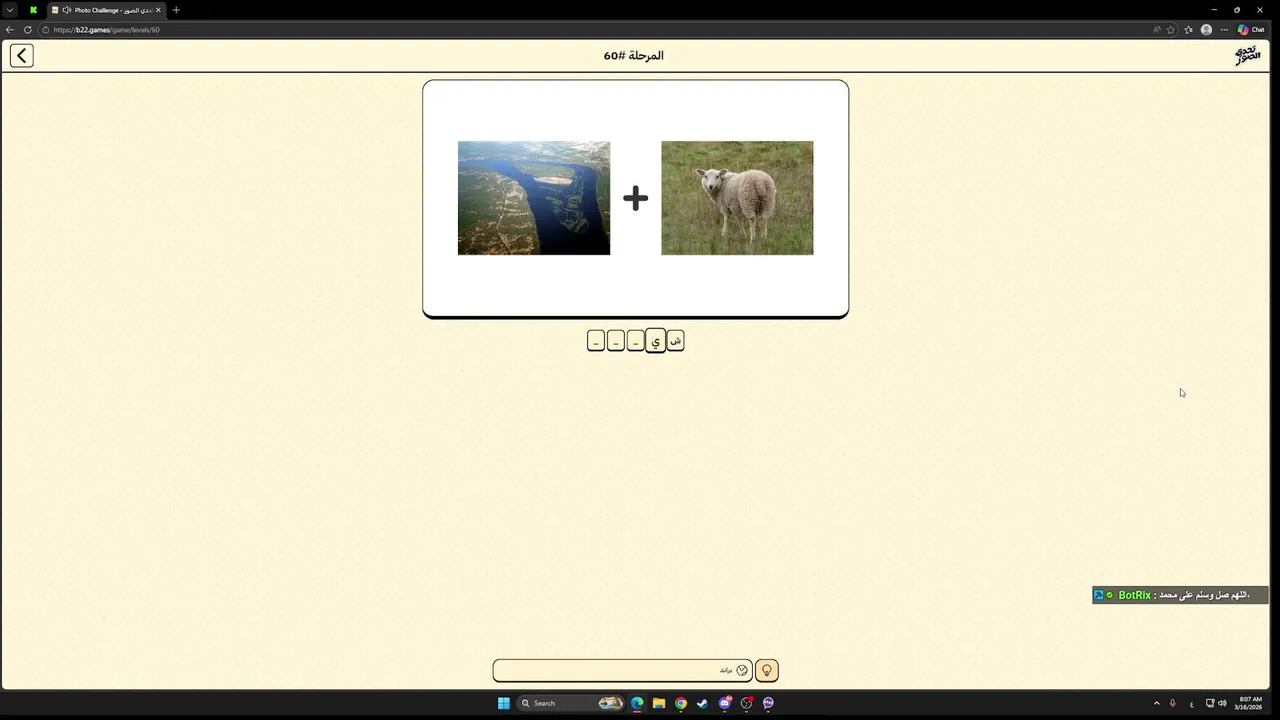
Task: Open a new tab with the plus button
Action: tap(176, 10)
